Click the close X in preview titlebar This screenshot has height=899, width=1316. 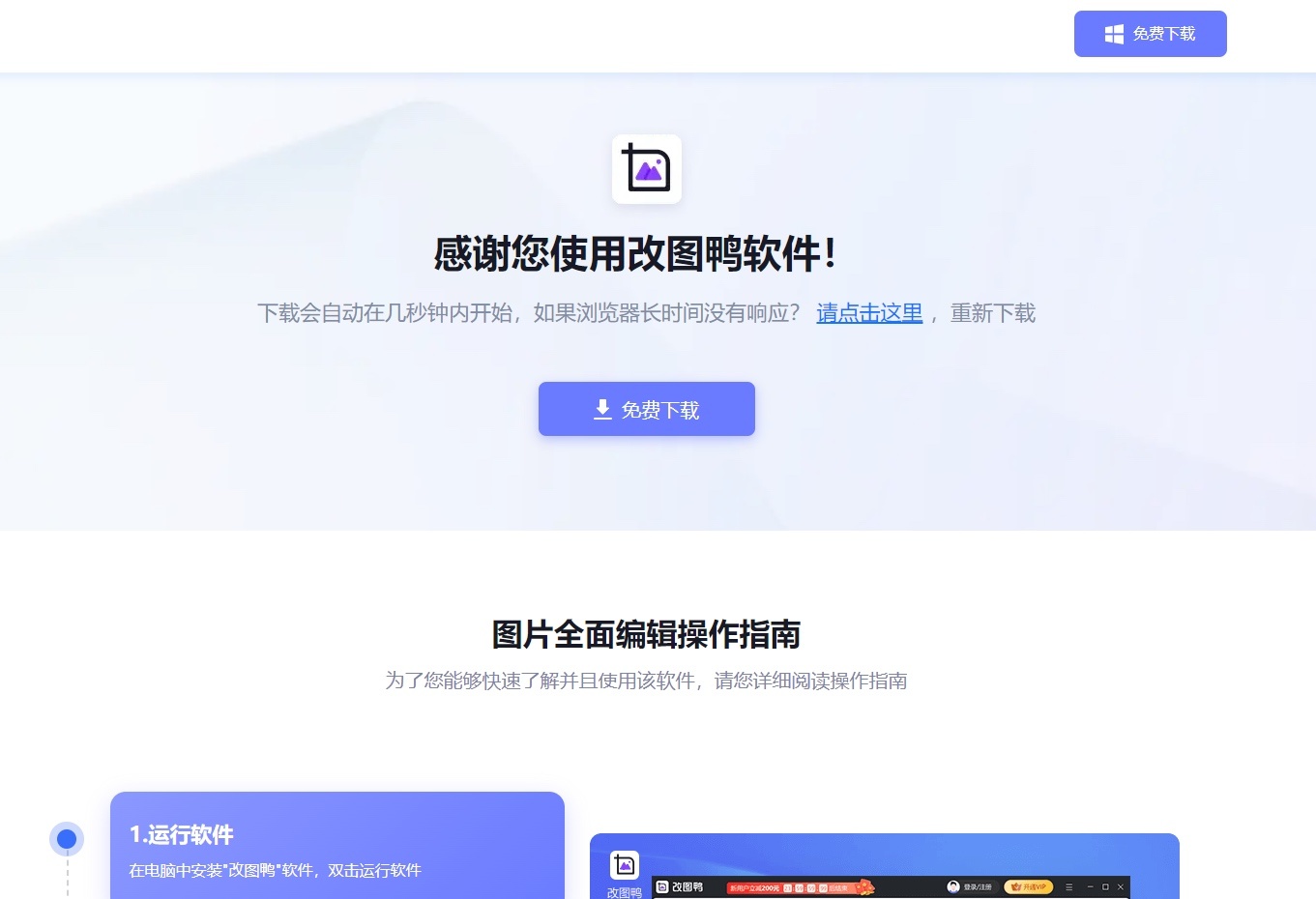(1121, 886)
